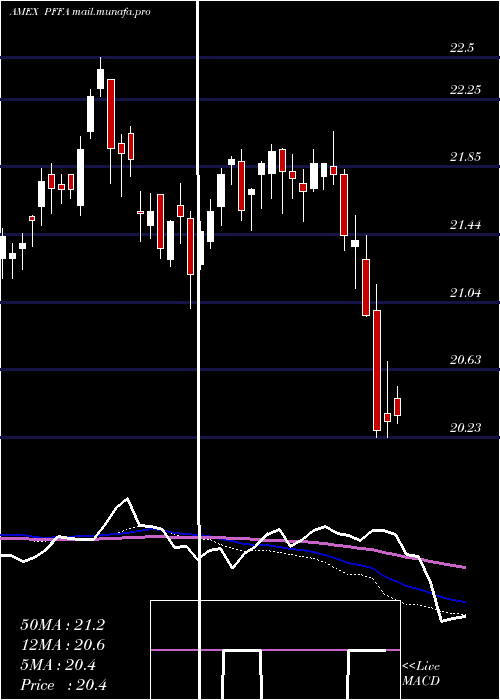
Task: Click the <<Live MACD label
Action: [x=421, y=673]
